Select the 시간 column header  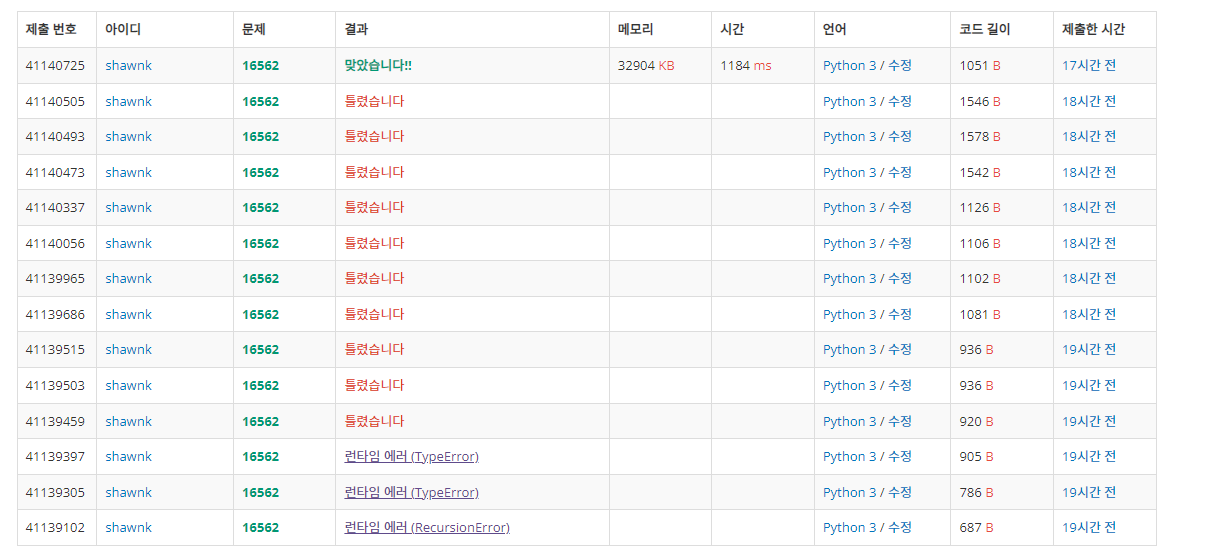pos(732,29)
